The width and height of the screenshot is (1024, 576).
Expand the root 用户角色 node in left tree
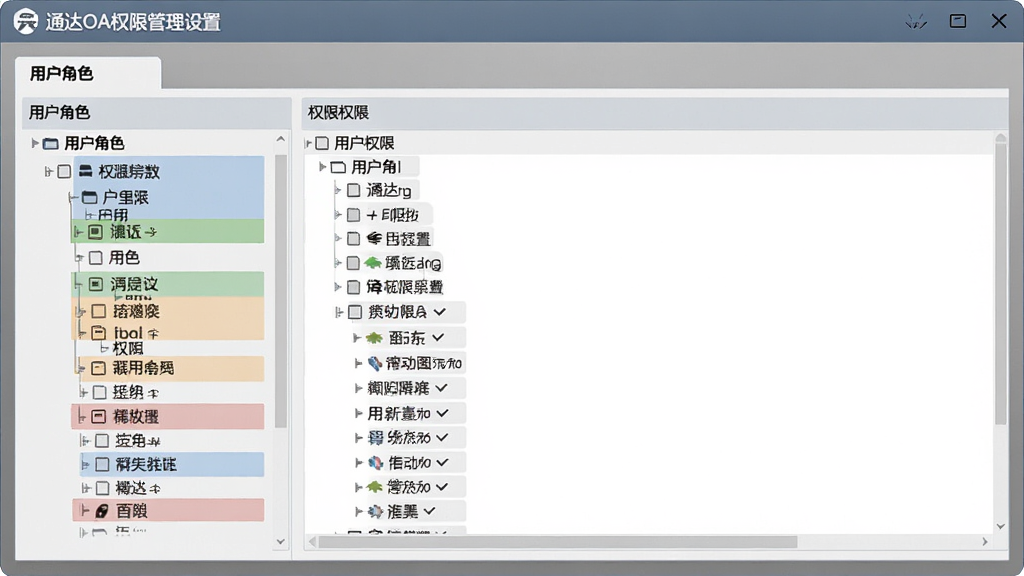[35, 143]
